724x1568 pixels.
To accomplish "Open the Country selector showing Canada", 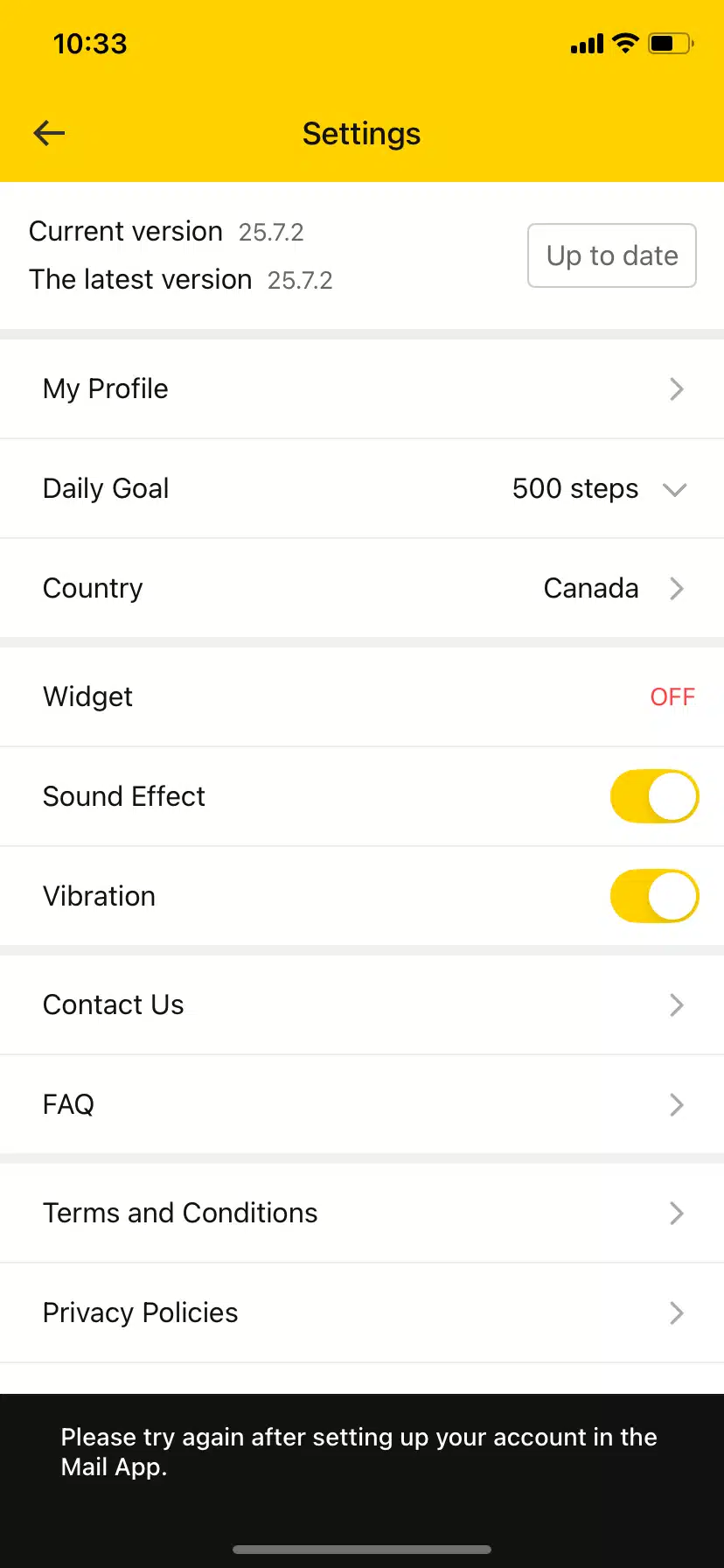I will click(x=591, y=589).
